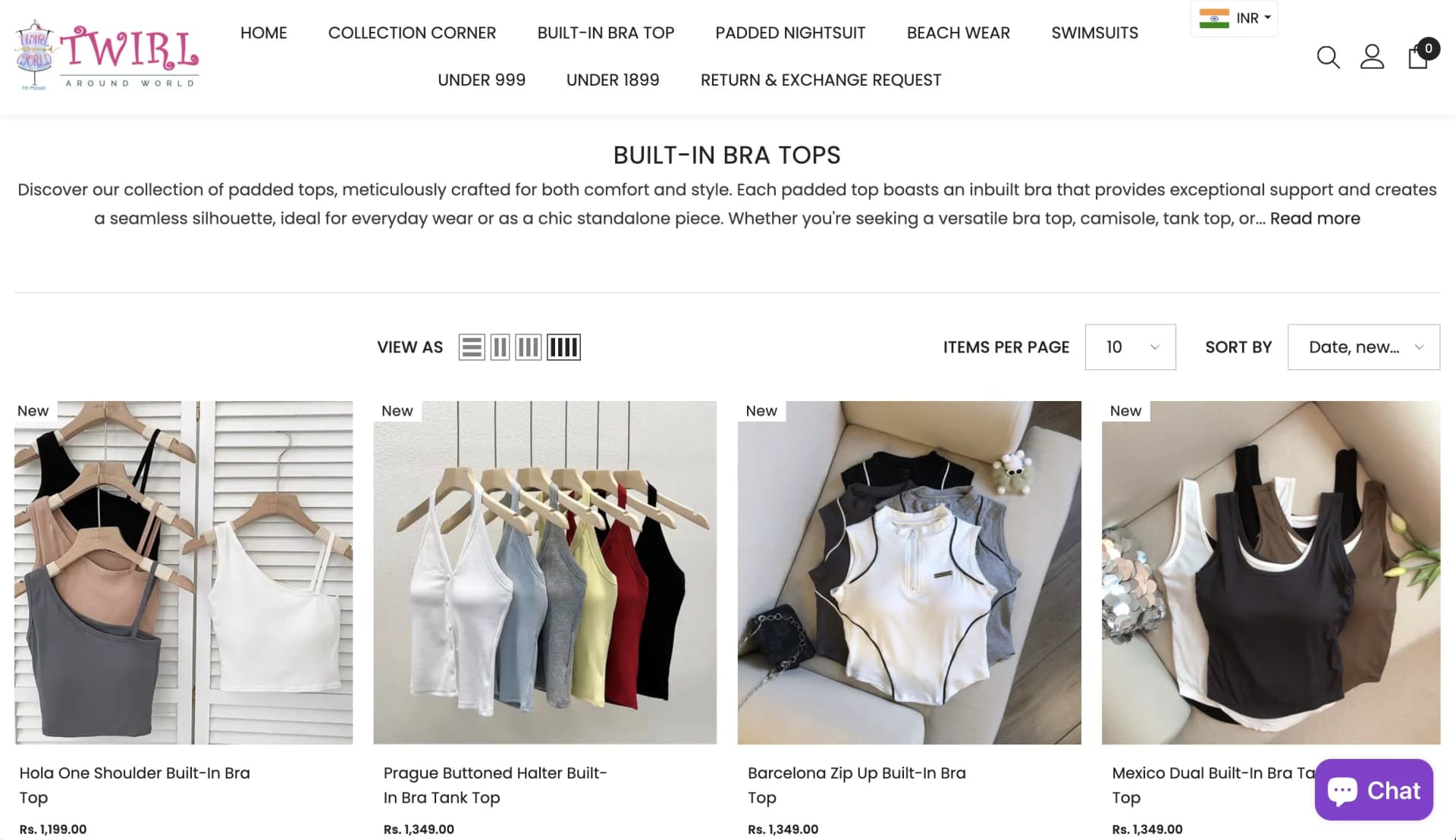
Task: Open the Chat widget button
Action: pyautogui.click(x=1373, y=790)
